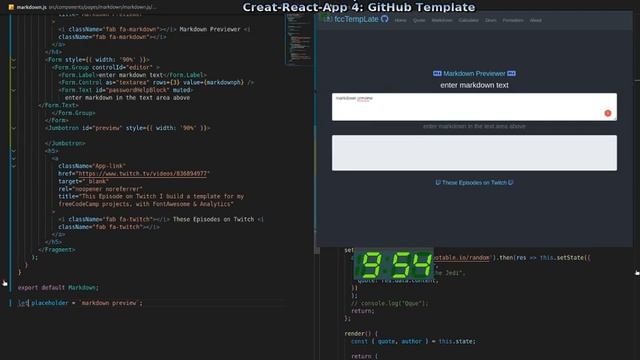
Task: Click the target="_blank" code line
Action: [84, 181]
